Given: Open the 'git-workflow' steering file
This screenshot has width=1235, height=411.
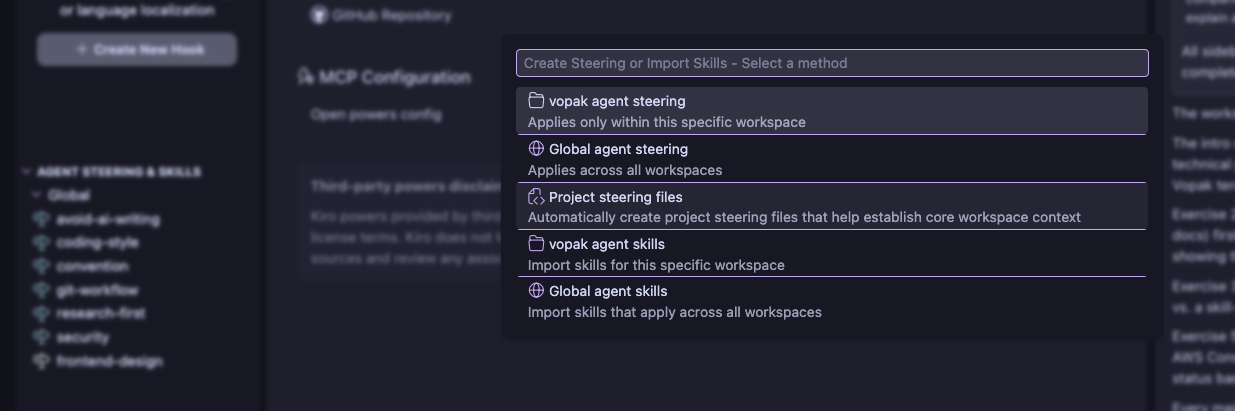Looking at the screenshot, I should (x=97, y=290).
